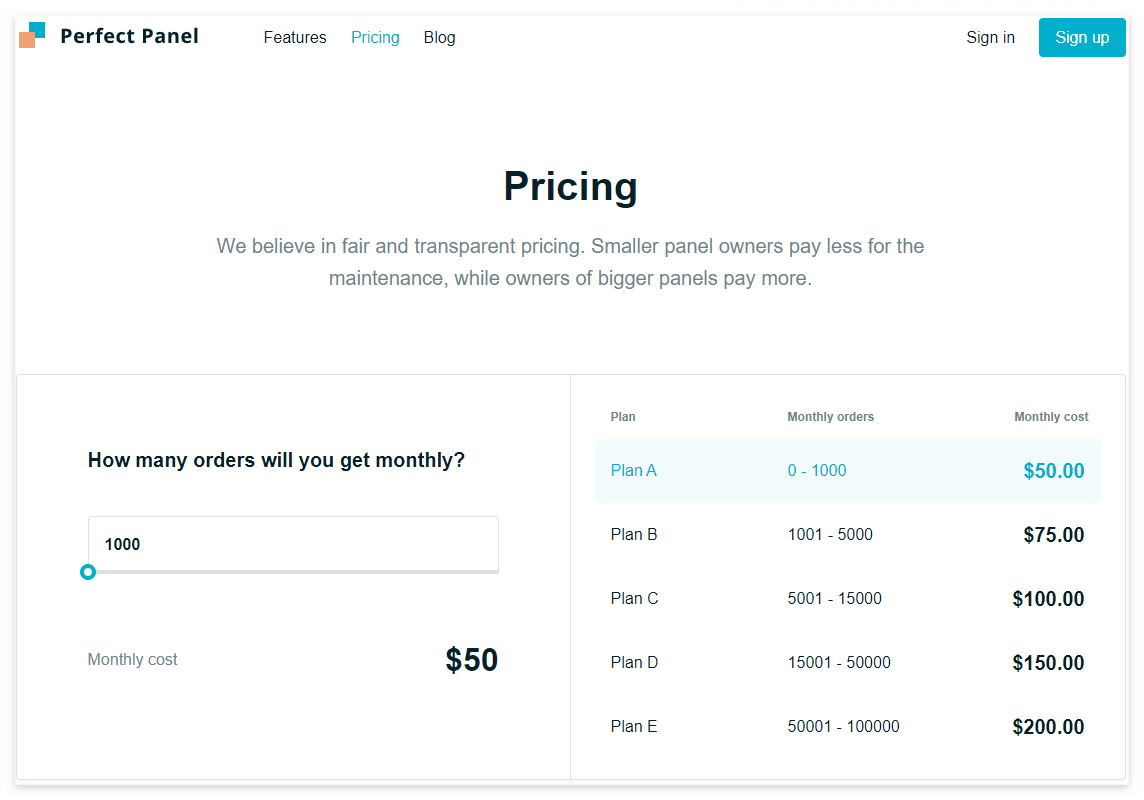Image resolution: width=1144 pixels, height=800 pixels.
Task: Click the Sign up button
Action: (x=1082, y=37)
